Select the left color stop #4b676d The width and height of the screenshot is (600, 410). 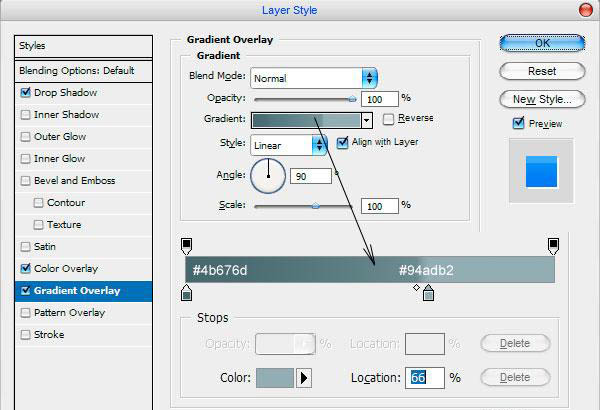coord(186,293)
